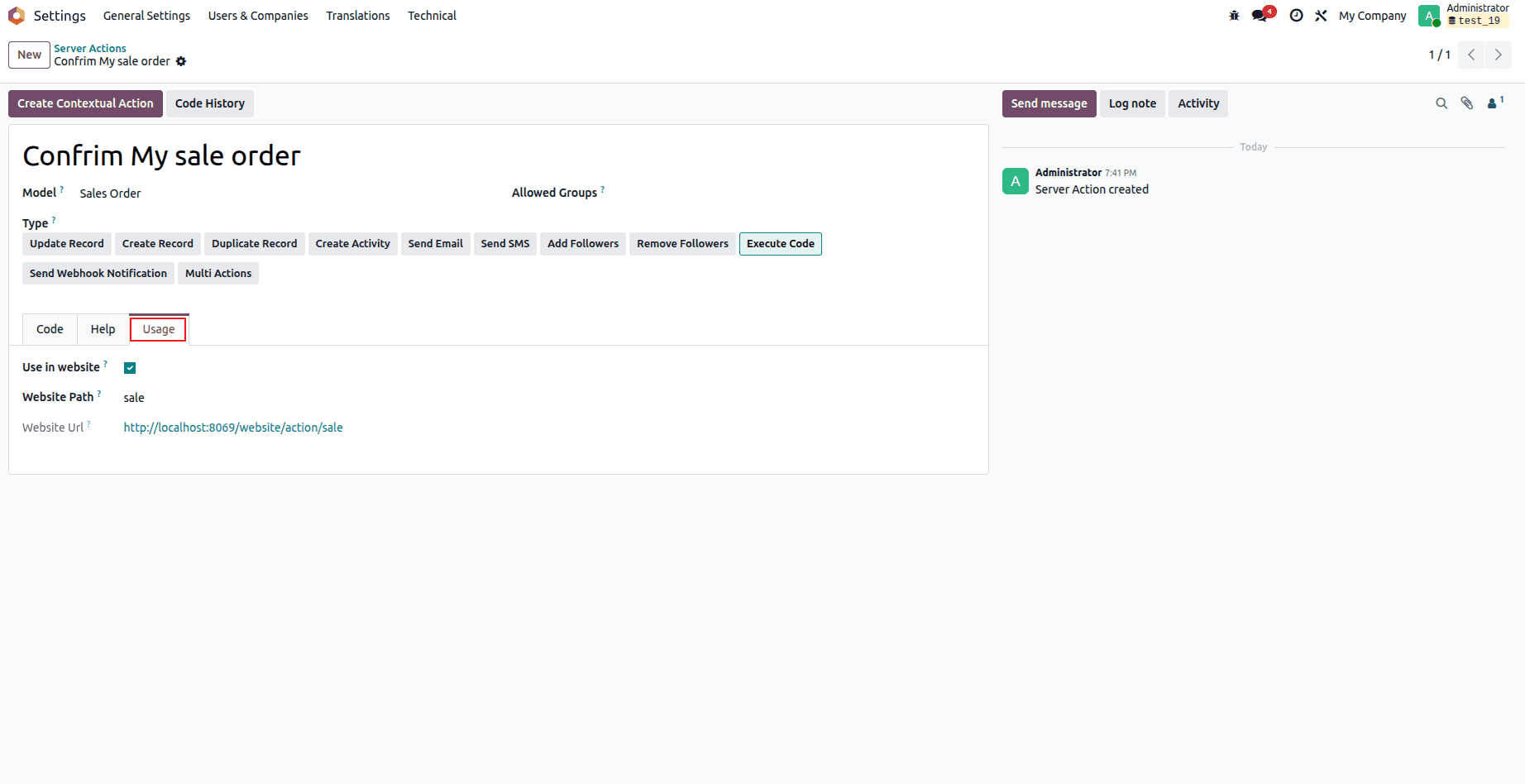1525x784 pixels.
Task: Select Execute Code type
Action: click(x=781, y=244)
